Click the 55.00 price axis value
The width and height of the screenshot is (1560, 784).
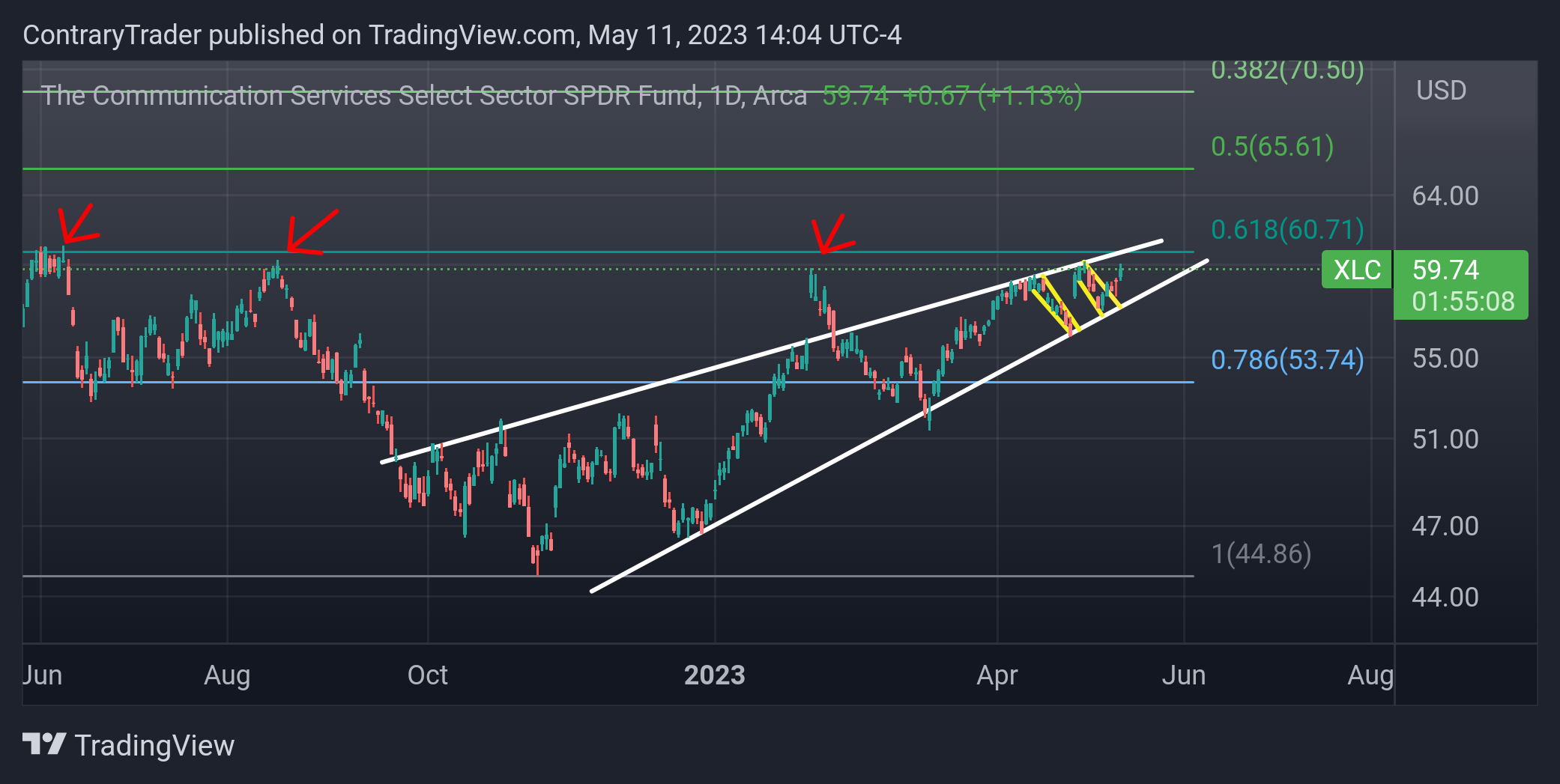pyautogui.click(x=1445, y=359)
